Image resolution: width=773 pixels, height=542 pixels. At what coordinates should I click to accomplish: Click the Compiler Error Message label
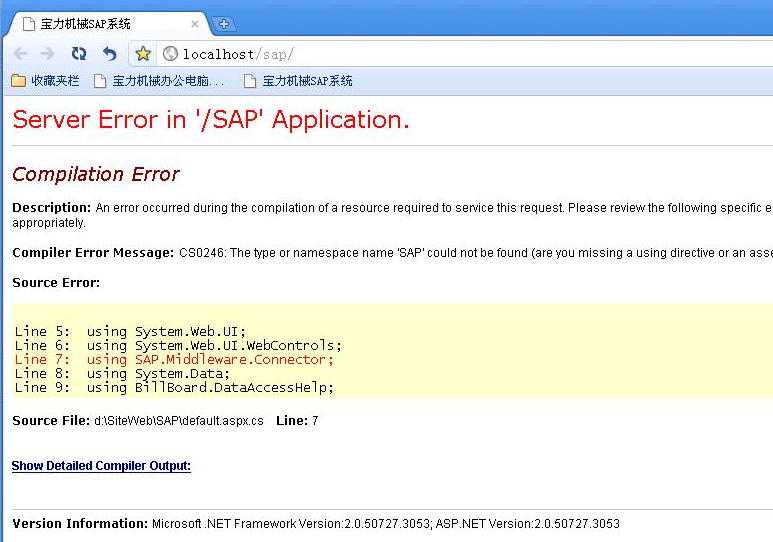pyautogui.click(x=93, y=253)
